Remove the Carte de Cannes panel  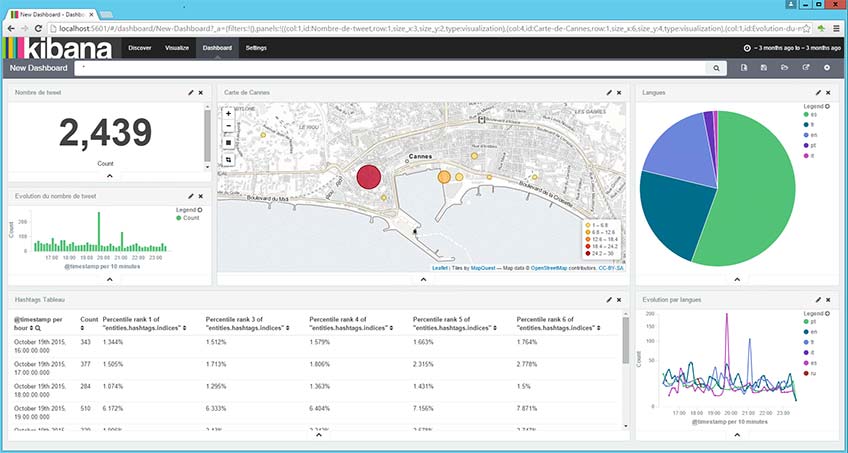click(x=619, y=93)
